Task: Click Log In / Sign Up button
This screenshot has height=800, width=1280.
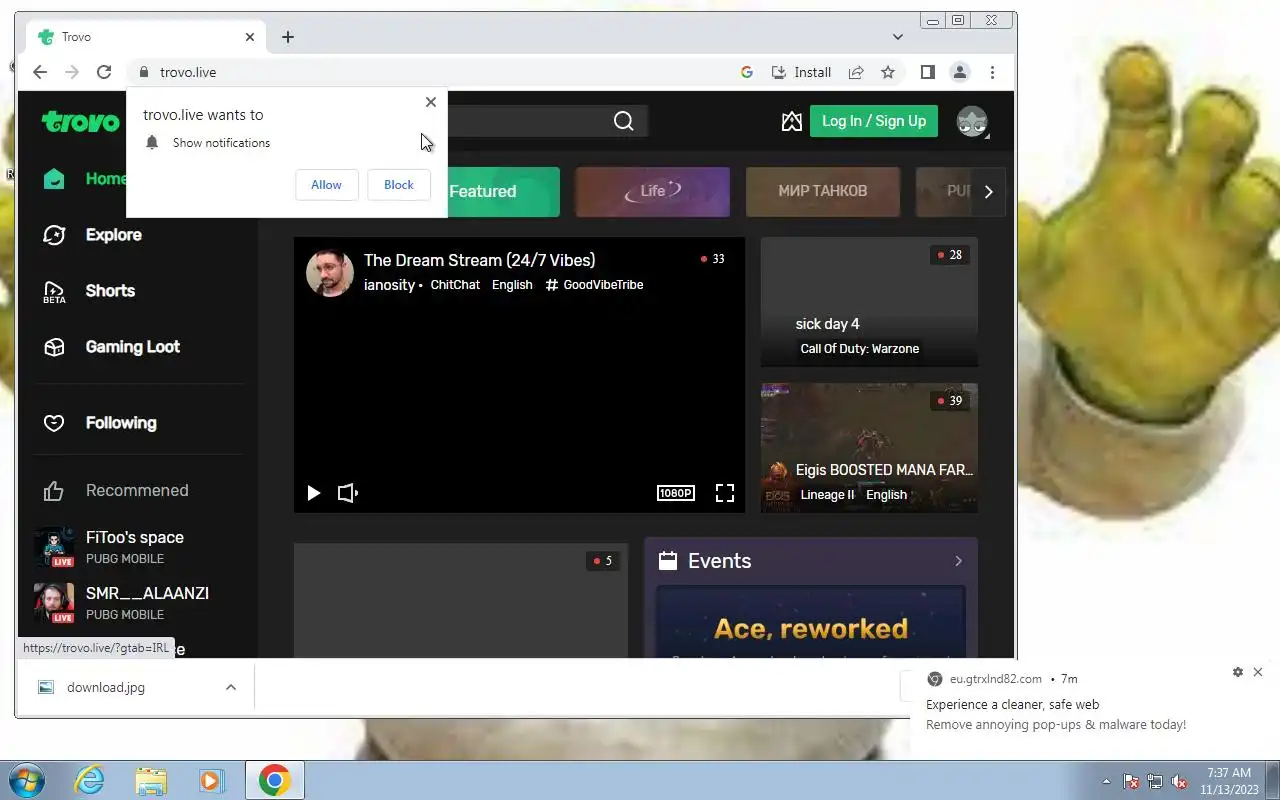Action: pos(874,121)
